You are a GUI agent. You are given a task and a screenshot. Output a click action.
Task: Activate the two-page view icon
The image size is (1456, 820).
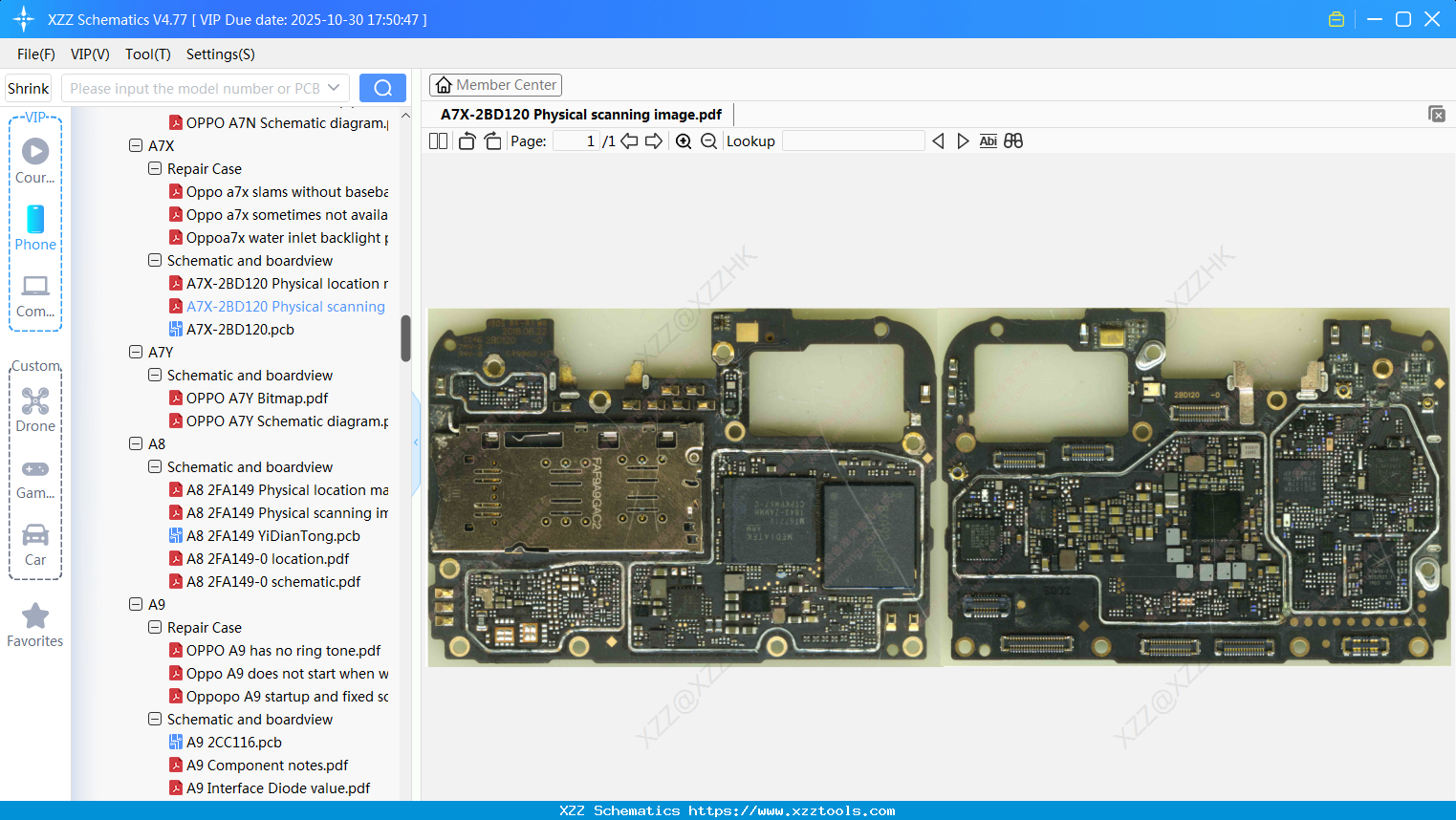438,140
